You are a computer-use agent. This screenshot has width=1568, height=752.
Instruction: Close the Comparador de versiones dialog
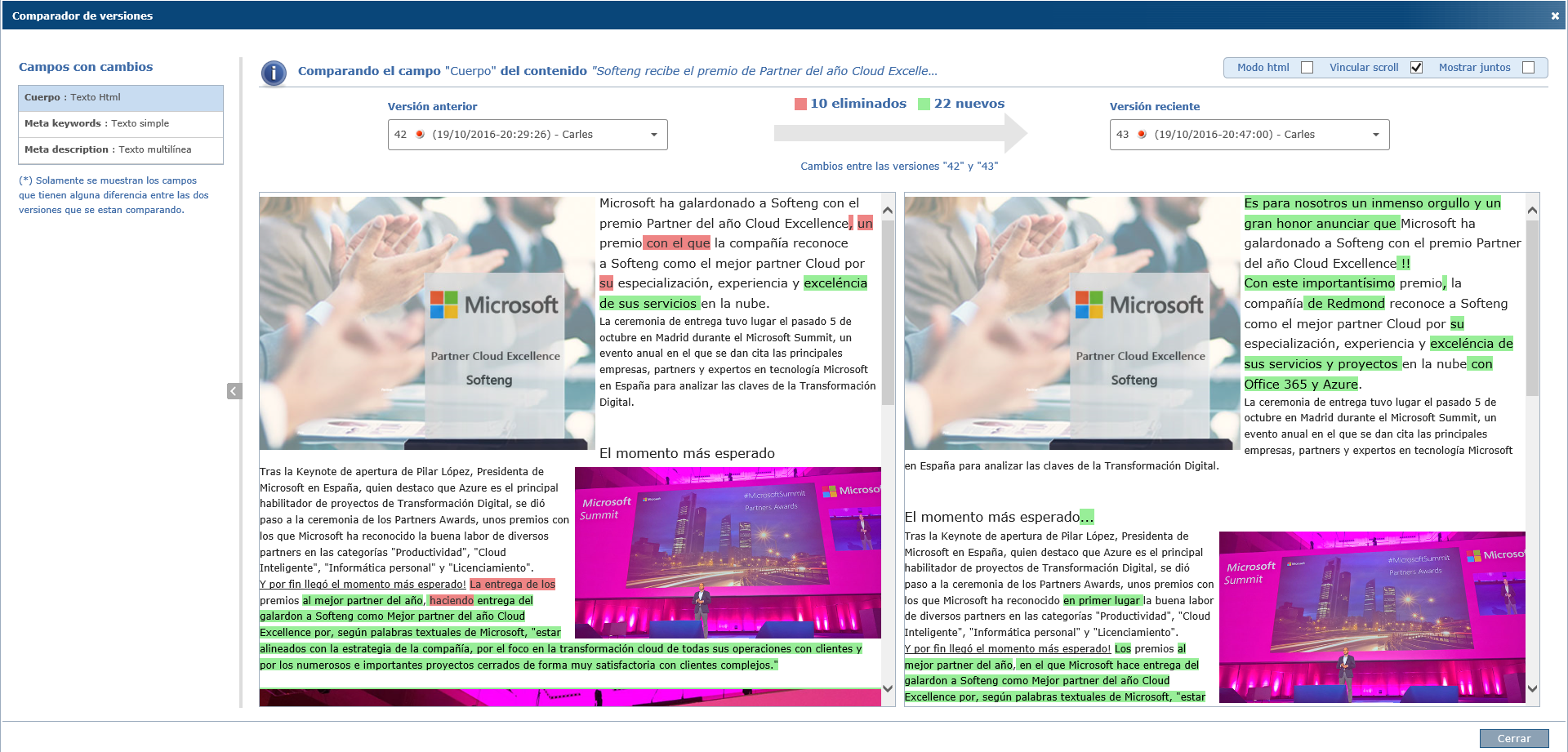tap(1554, 16)
